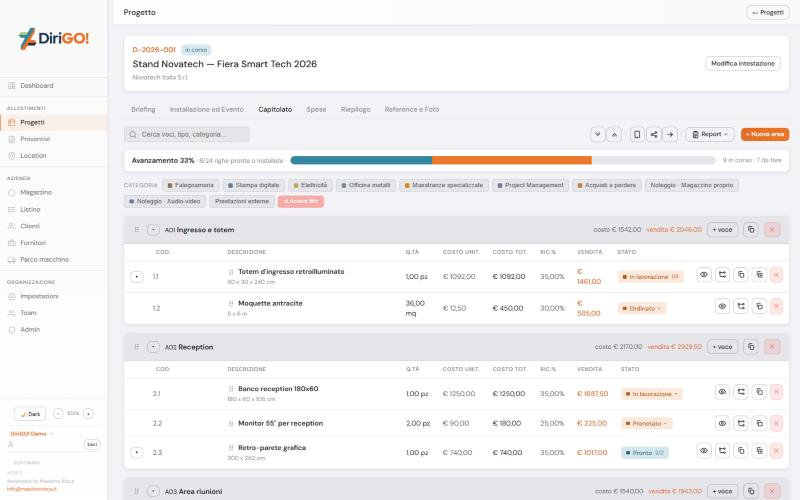The width and height of the screenshot is (800, 500).
Task: Open Parco macchine in the sidebar
Action: pos(44,259)
